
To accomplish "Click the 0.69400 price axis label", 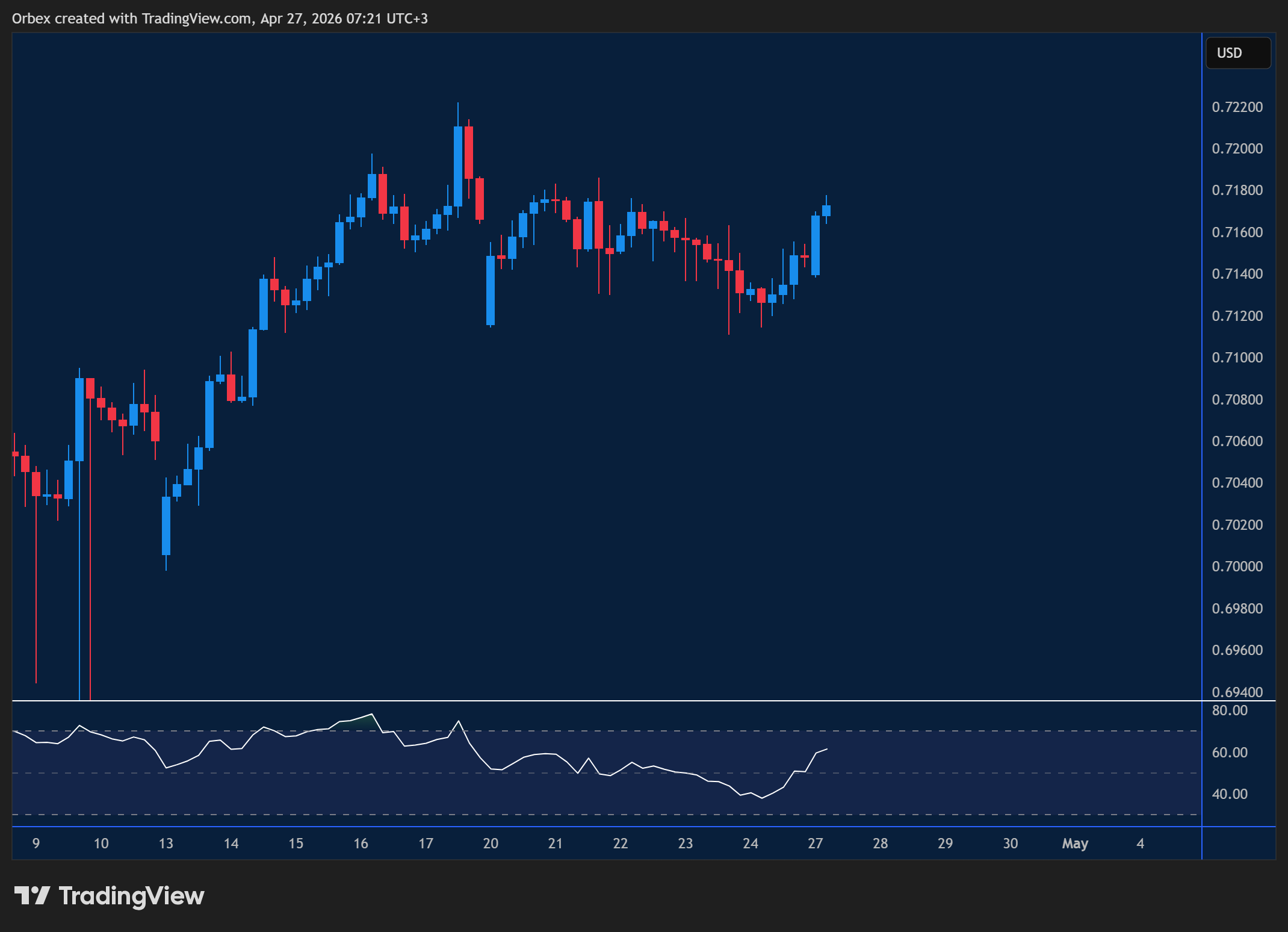I will point(1237,692).
